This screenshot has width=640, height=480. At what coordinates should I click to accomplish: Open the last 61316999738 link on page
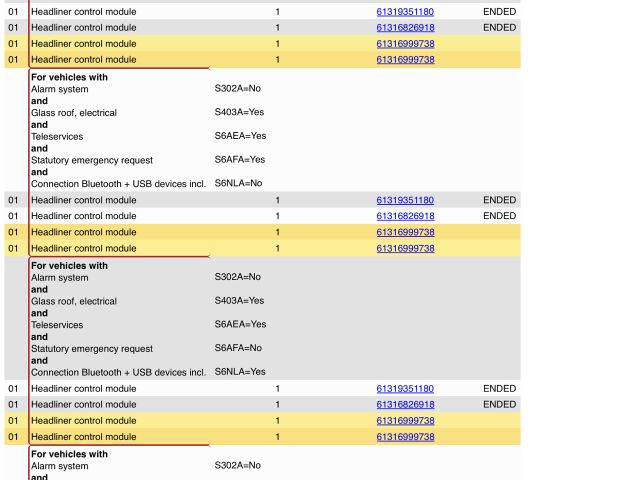tap(405, 436)
